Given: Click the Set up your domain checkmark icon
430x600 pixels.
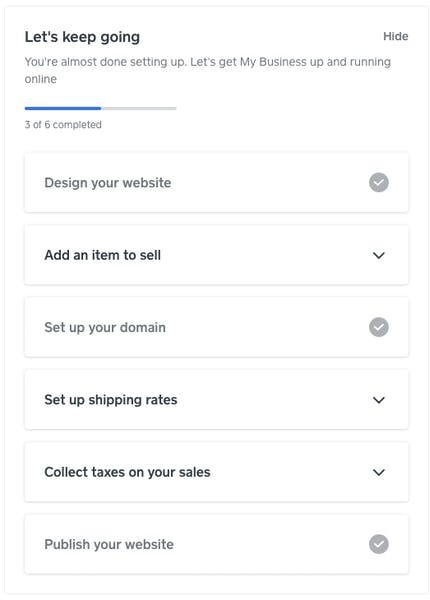Looking at the screenshot, I should click(x=378, y=327).
